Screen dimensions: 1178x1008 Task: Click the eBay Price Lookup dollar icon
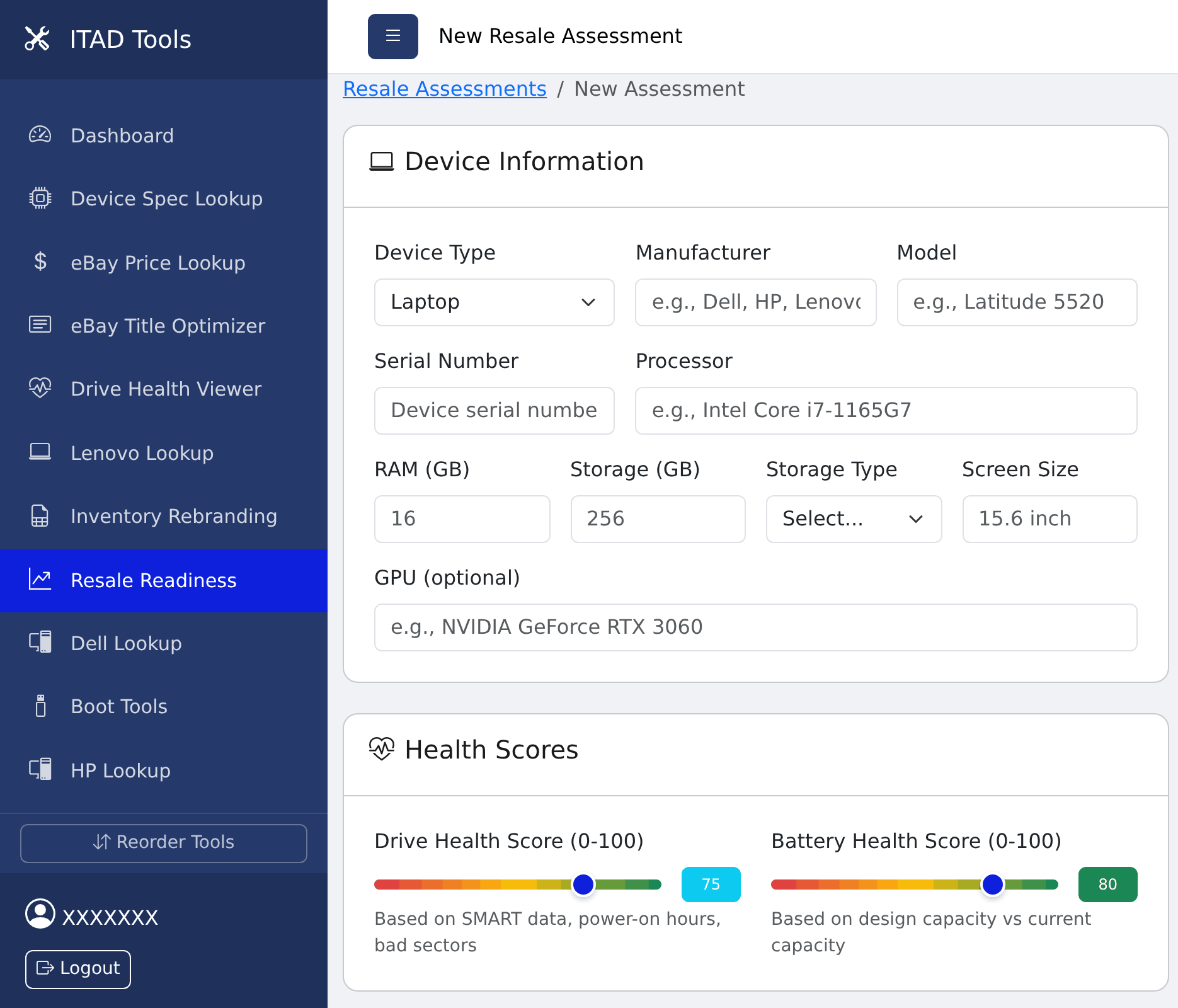[40, 261]
